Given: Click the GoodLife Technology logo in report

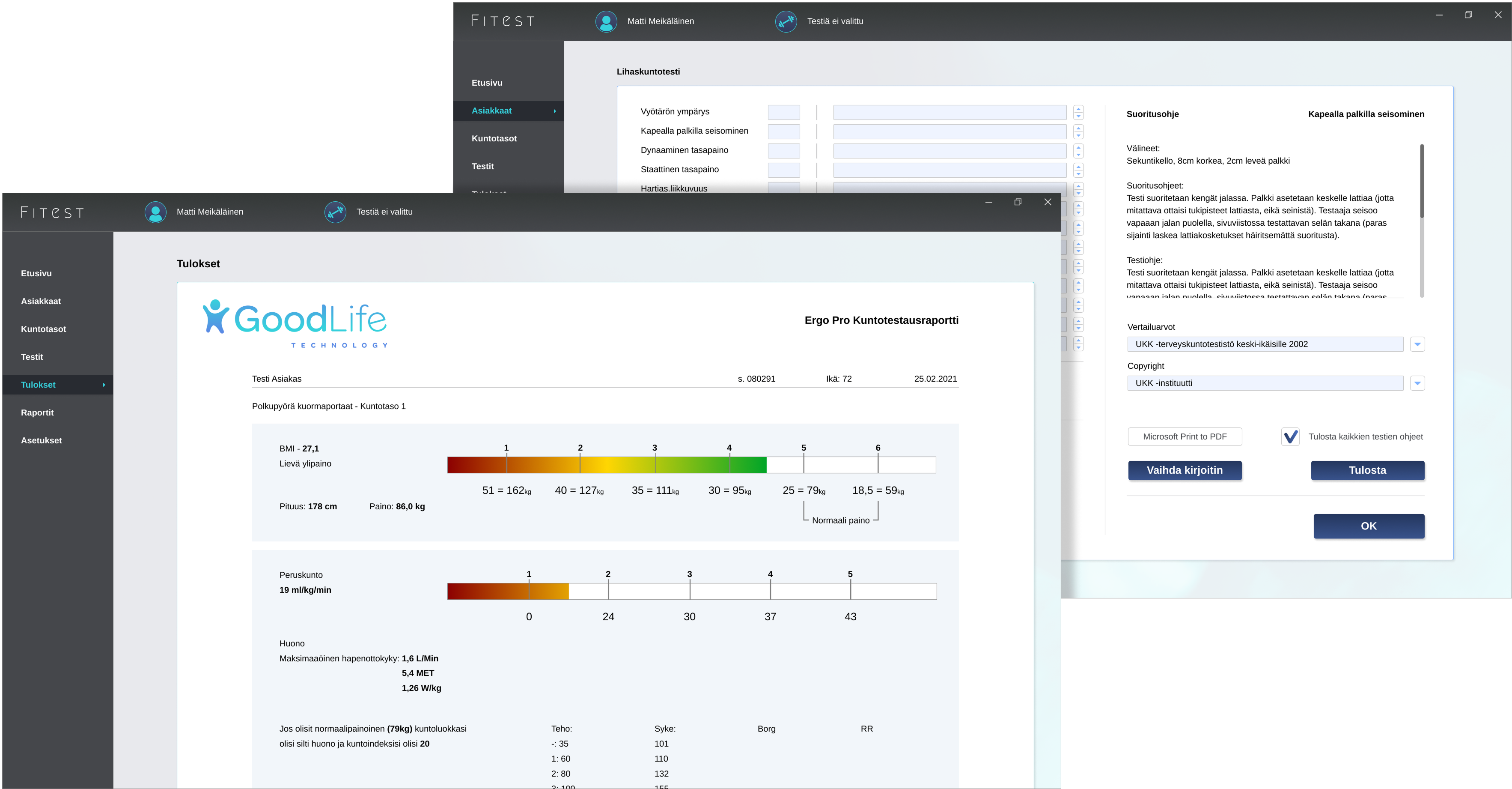Looking at the screenshot, I should coord(295,324).
